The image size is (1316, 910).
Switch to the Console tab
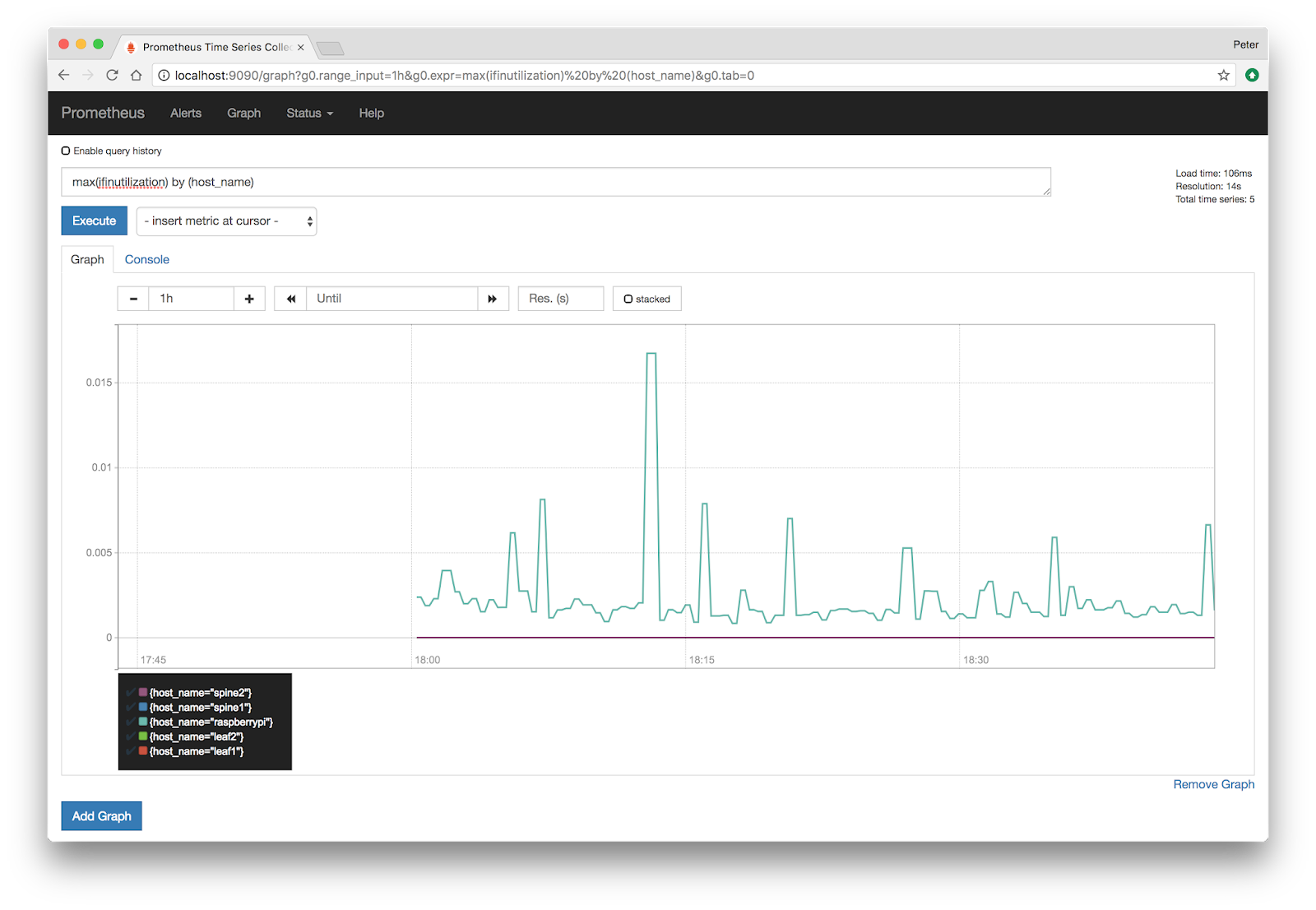pos(146,259)
